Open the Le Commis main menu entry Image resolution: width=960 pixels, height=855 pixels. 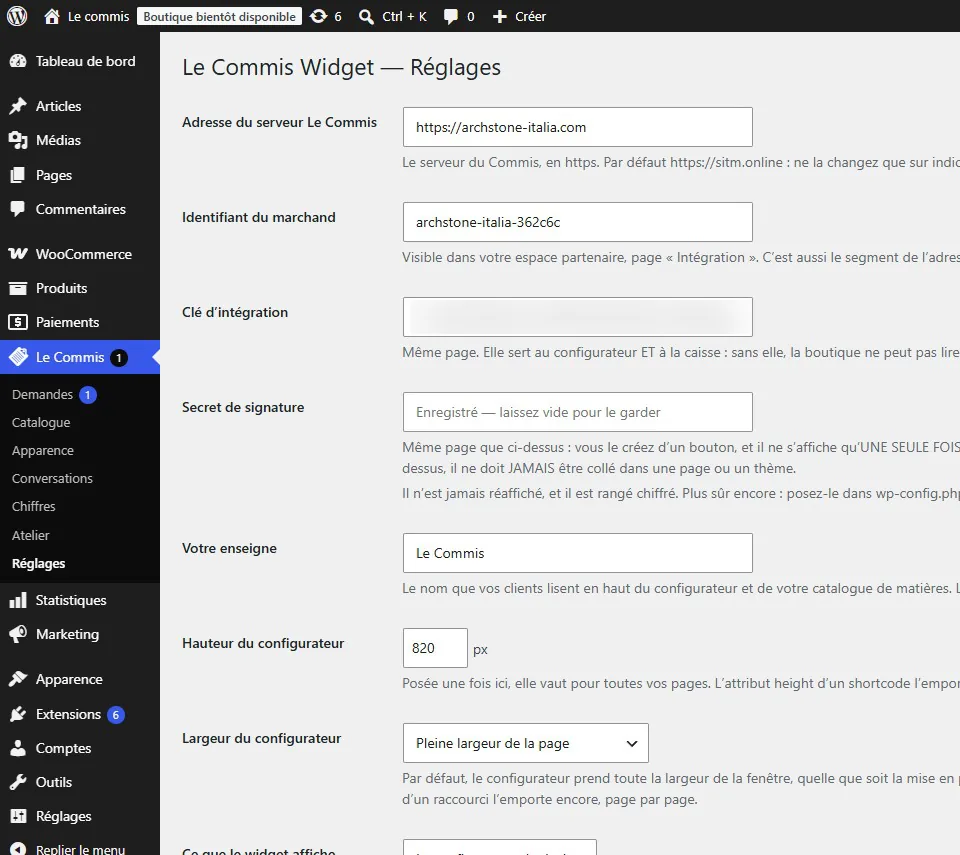80,357
